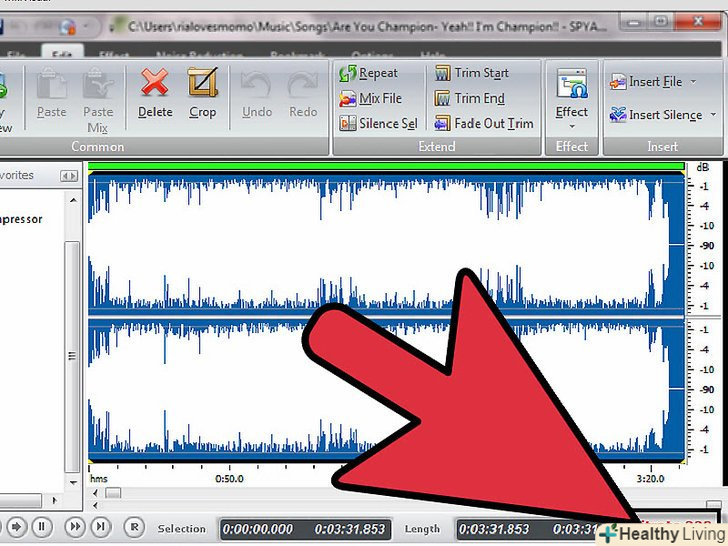728x546 pixels.
Task: Click selection start time 0:00:00.000
Action: [x=258, y=529]
